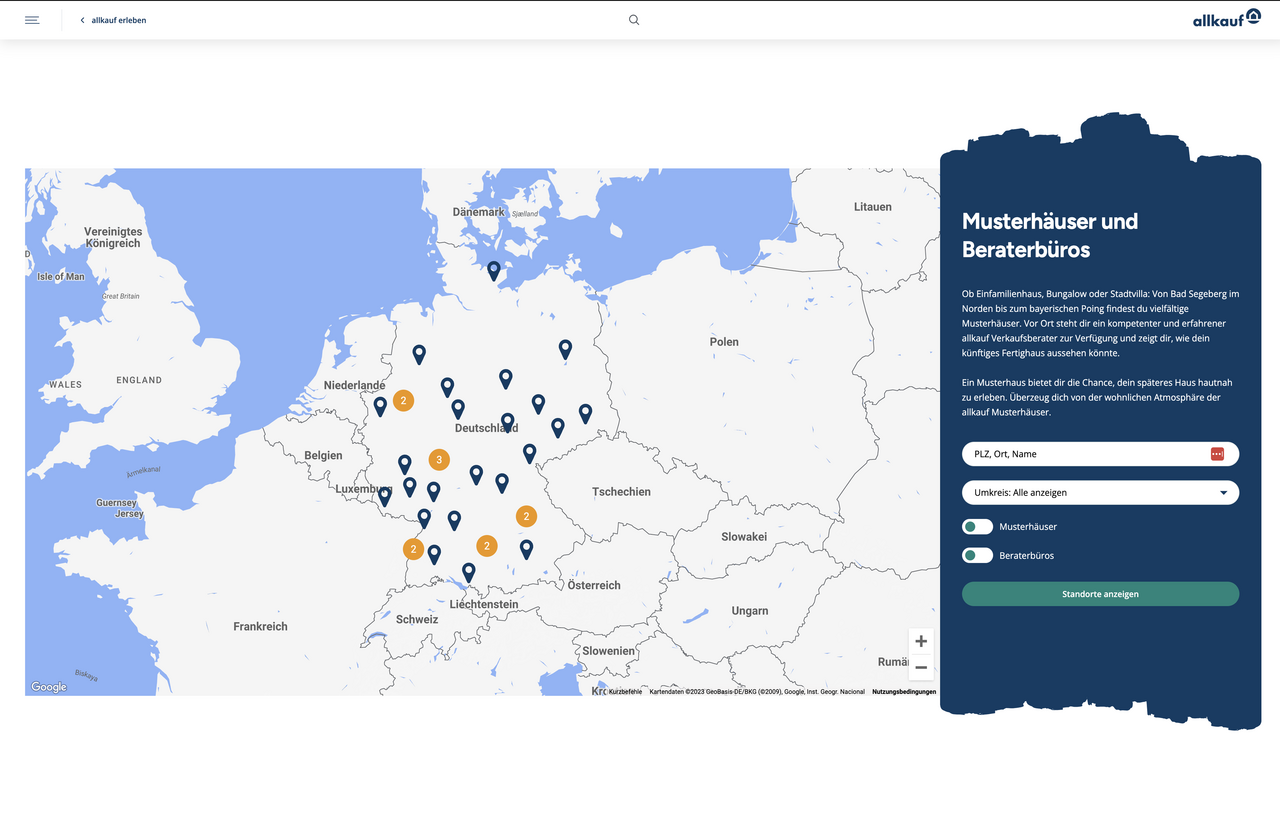Open the orange cluster marker labeled 3
This screenshot has width=1280, height=828.
tap(439, 459)
